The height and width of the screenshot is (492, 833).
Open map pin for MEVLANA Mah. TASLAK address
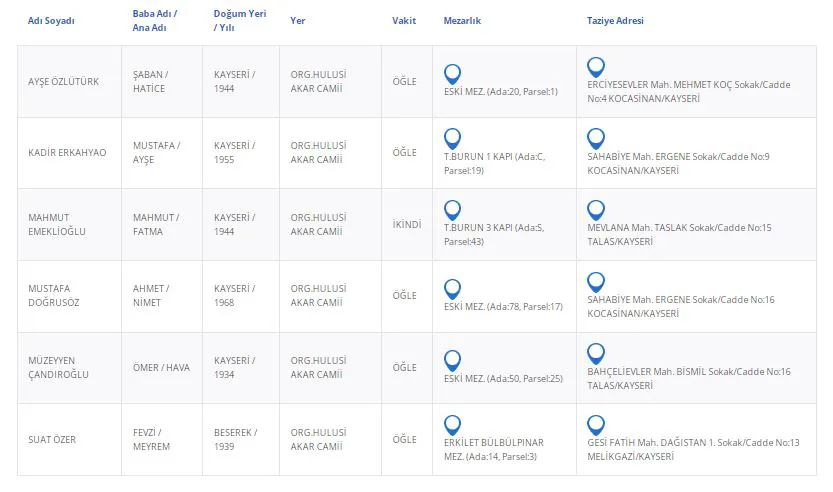(x=597, y=209)
